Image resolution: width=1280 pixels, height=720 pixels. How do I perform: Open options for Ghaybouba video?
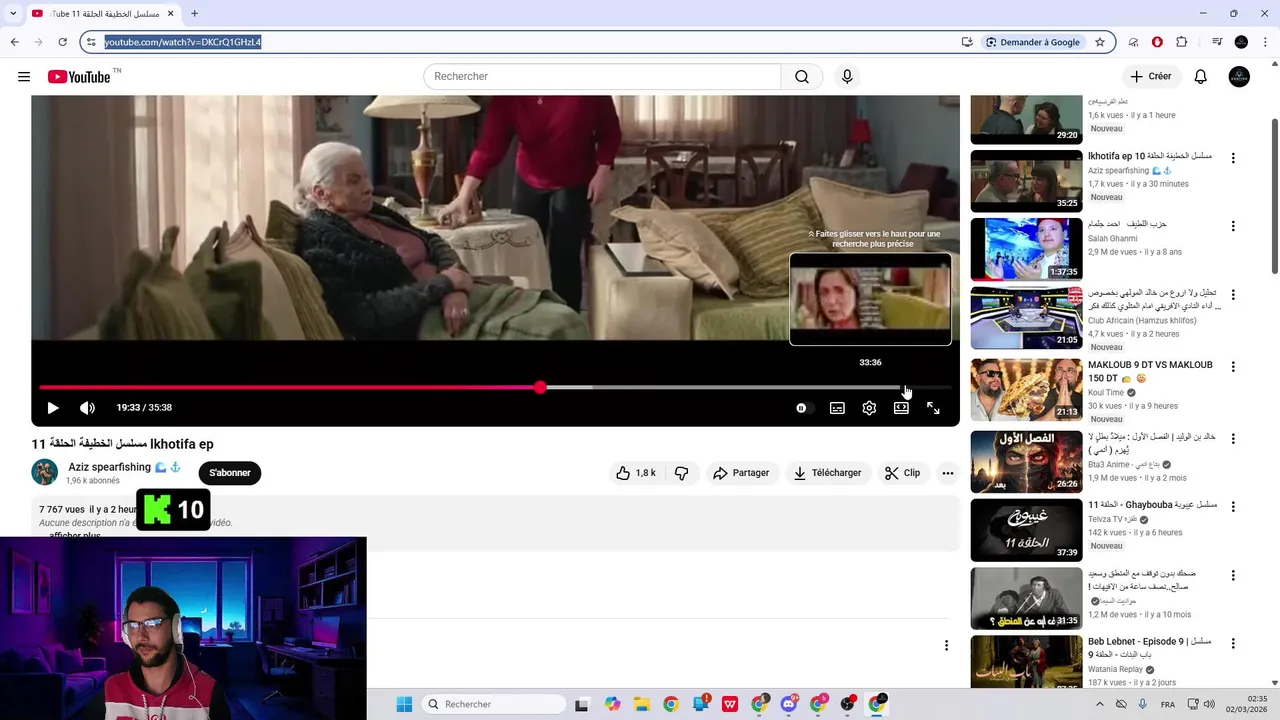click(x=1233, y=507)
